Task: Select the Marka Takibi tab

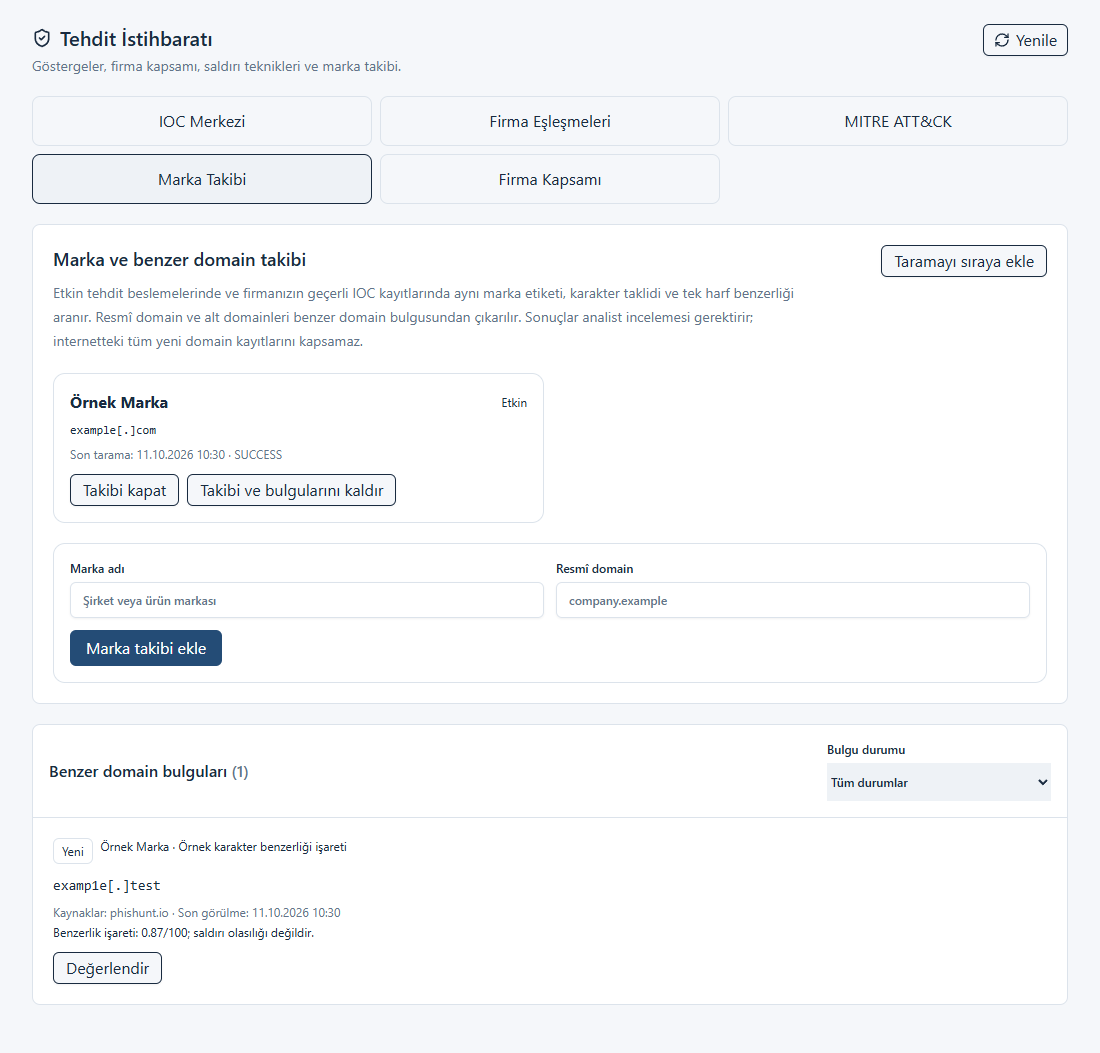Action: [202, 180]
